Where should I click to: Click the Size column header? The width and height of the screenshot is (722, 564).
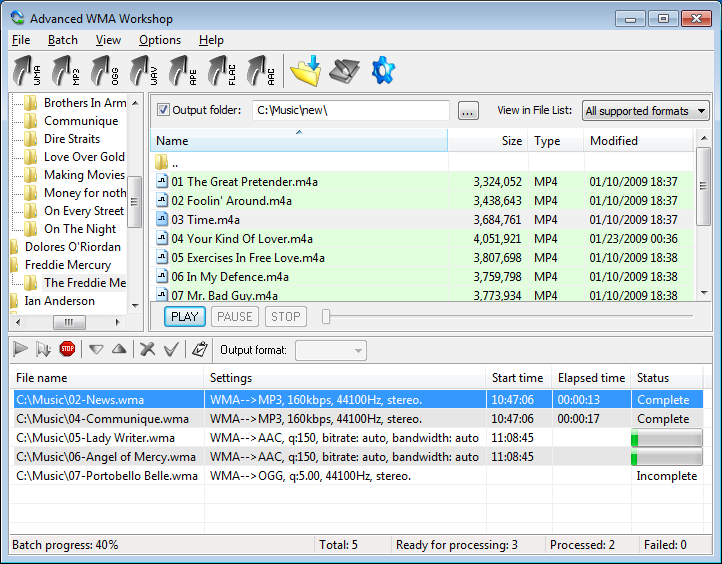[488, 140]
